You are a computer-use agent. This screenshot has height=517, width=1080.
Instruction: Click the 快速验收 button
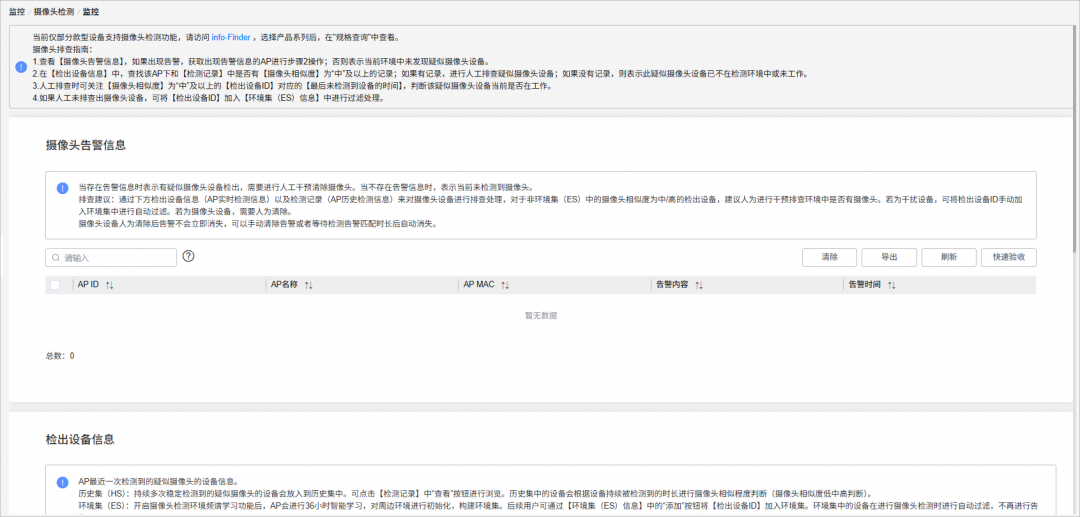(x=1009, y=257)
